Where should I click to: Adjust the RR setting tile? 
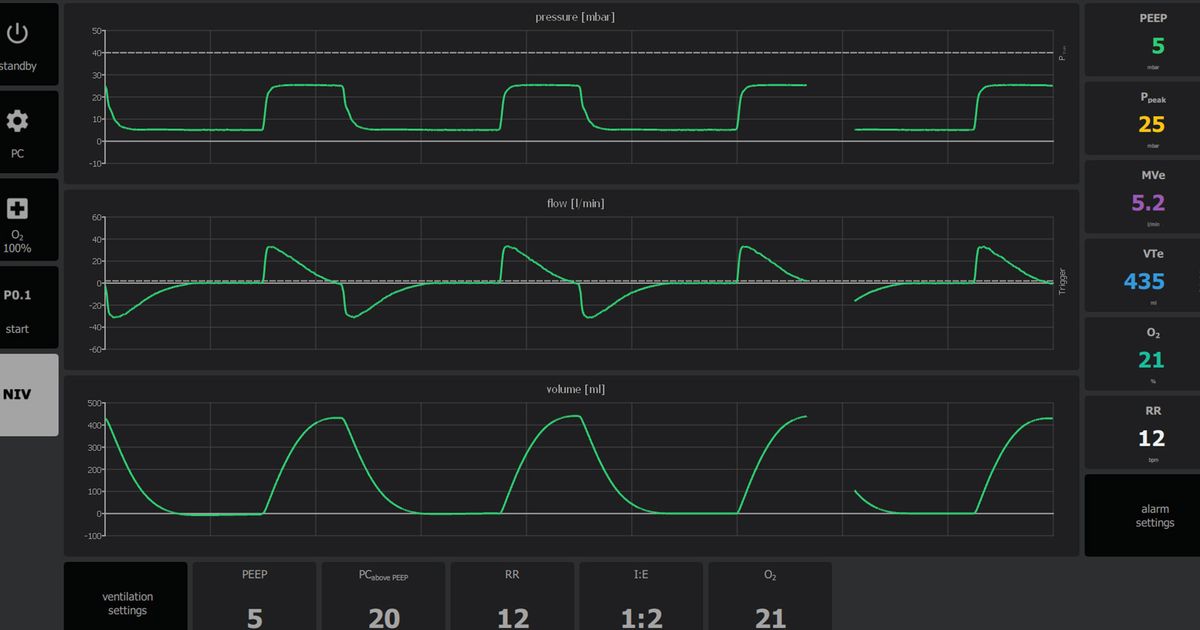pos(512,598)
